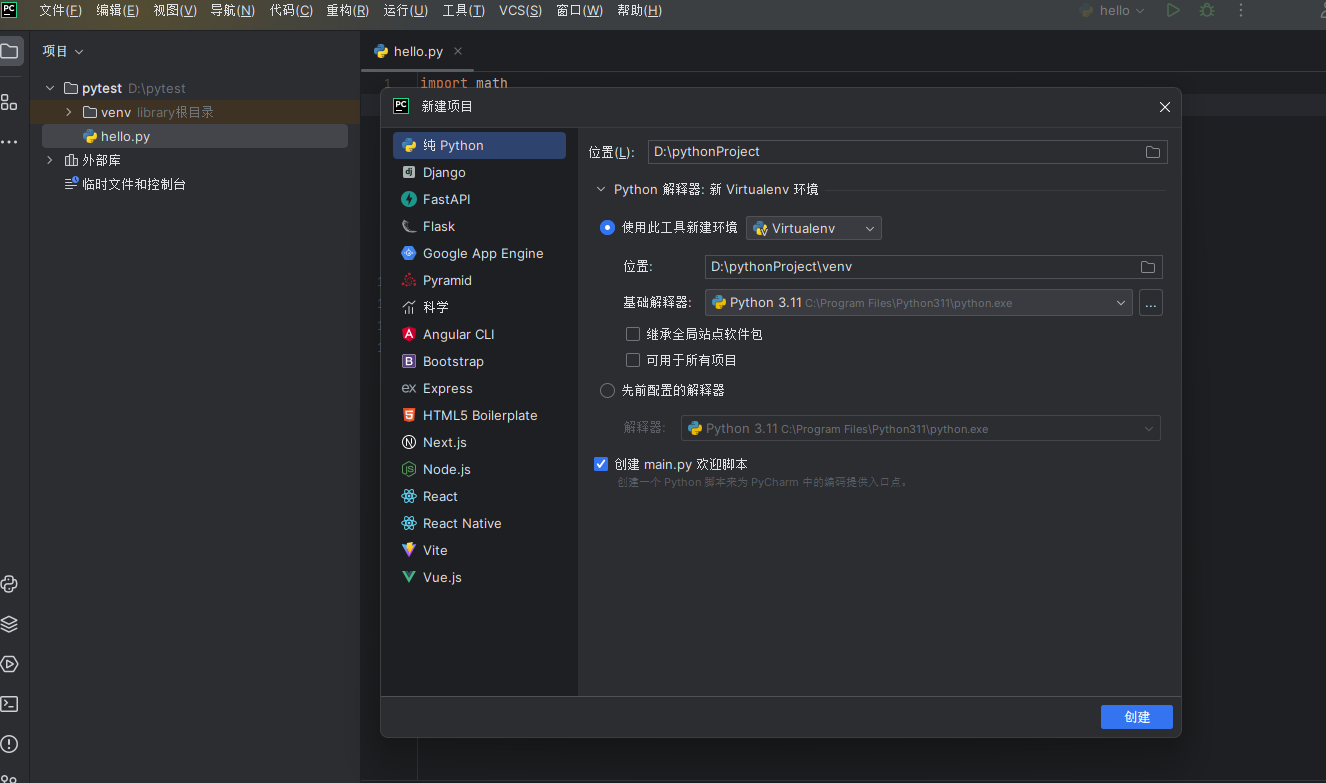Open the disabled 解释器 dropdown
The height and width of the screenshot is (783, 1326).
click(921, 428)
